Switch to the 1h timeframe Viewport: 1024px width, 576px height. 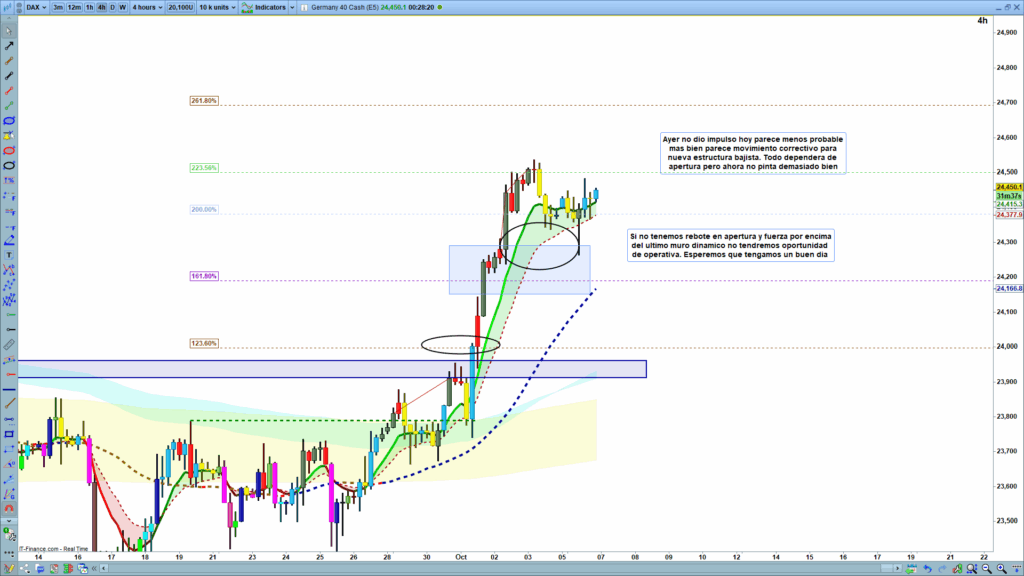tap(90, 7)
